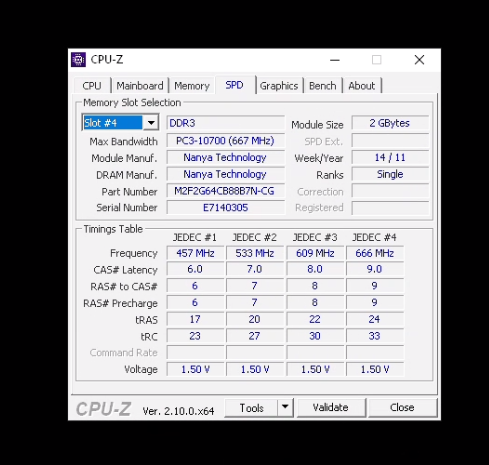Switch to the Graphics tab
This screenshot has width=489, height=465.
[x=279, y=86]
